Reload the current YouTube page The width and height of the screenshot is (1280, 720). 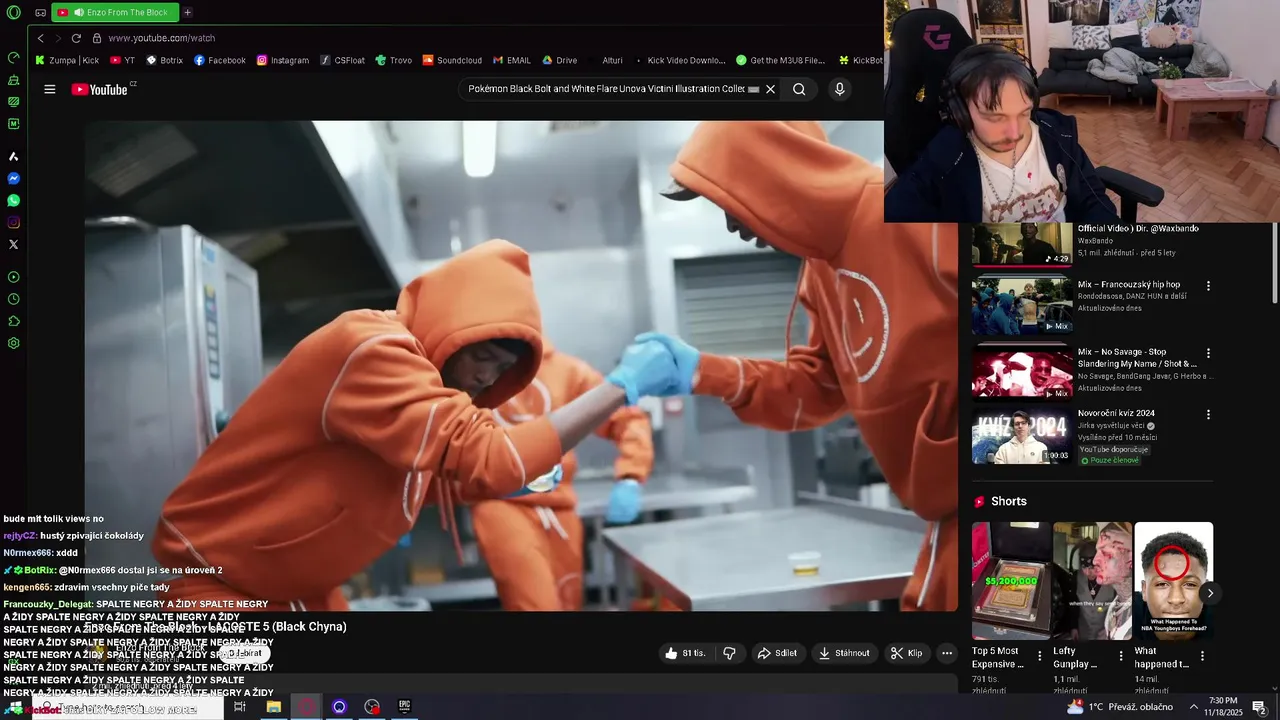76,38
